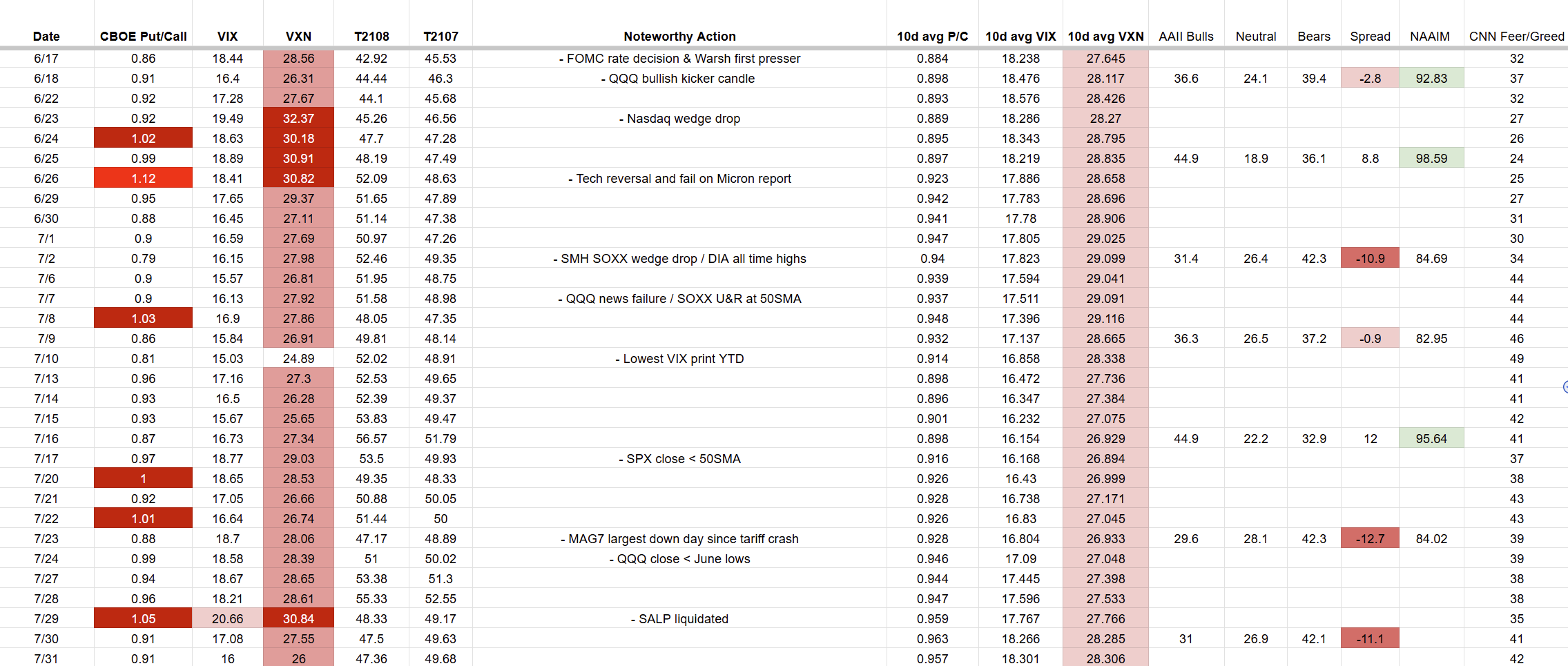Select the red 1.12 Put/Call cell

pyautogui.click(x=143, y=179)
